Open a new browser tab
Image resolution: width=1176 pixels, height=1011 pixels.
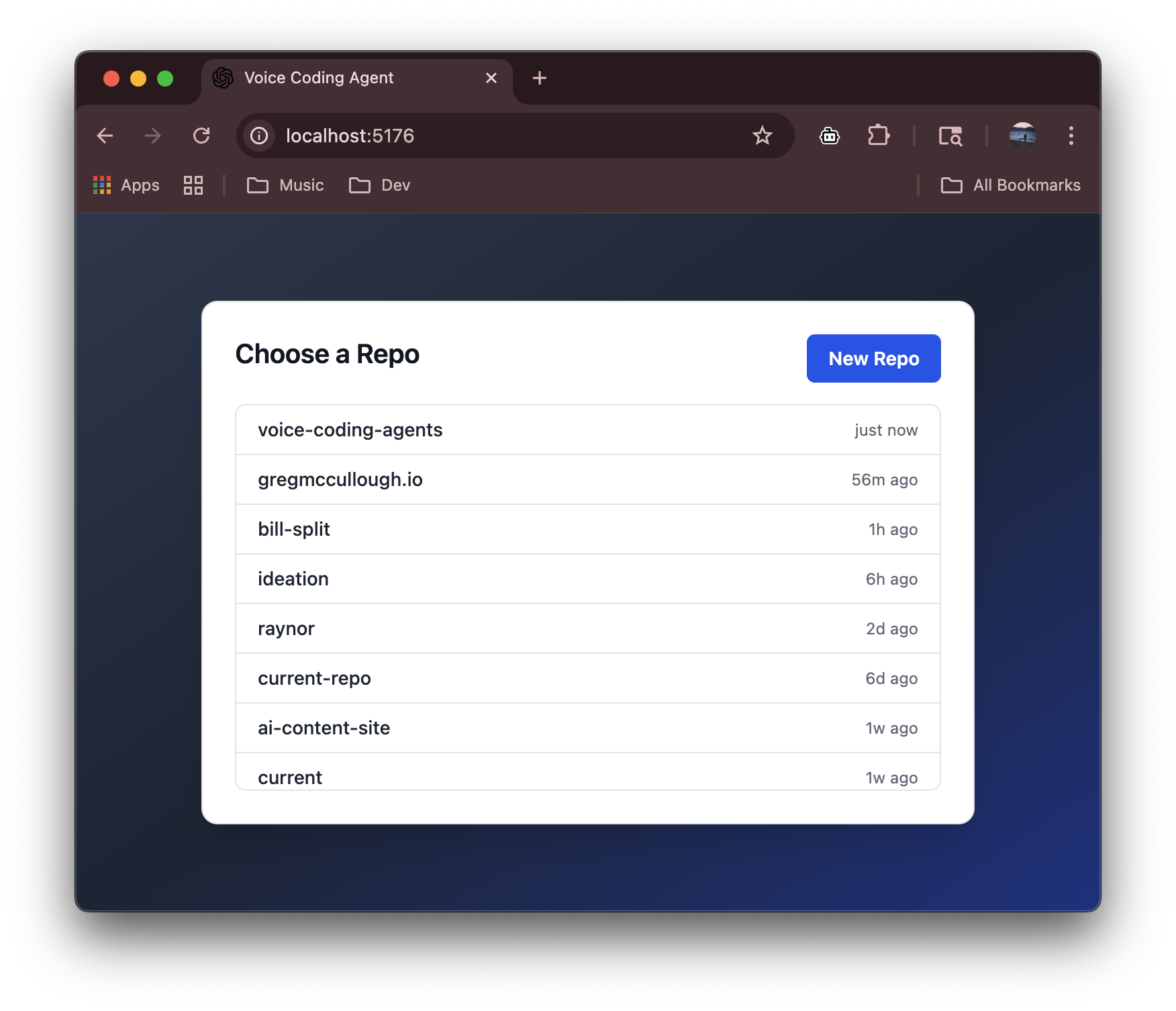tap(539, 78)
